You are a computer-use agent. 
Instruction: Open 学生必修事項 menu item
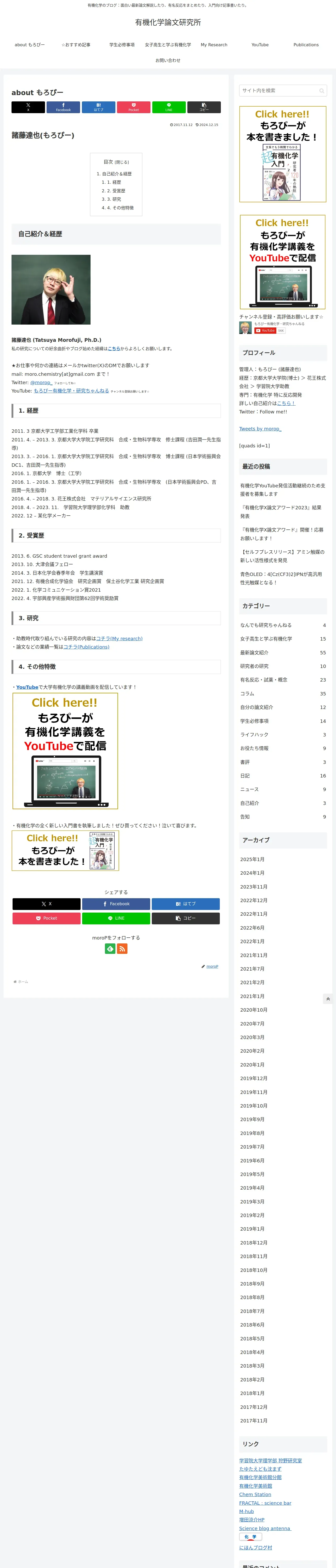tap(122, 45)
